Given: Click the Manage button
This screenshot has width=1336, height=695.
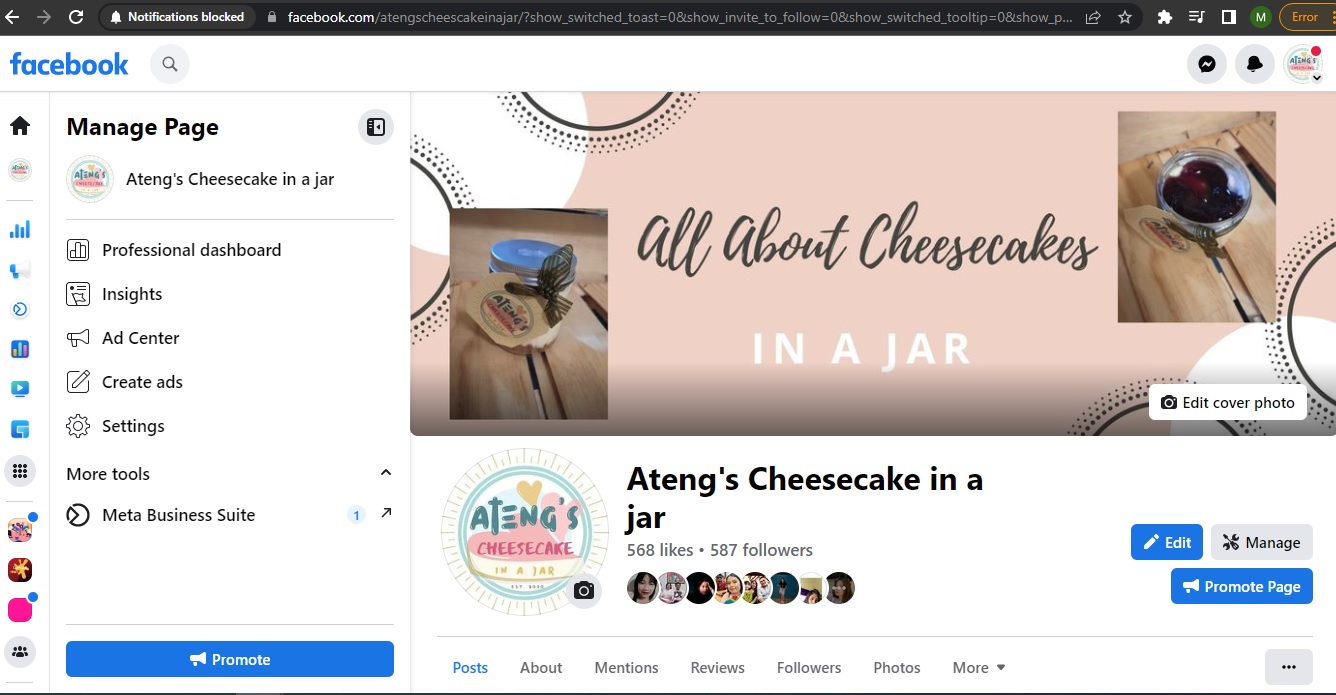Looking at the screenshot, I should pyautogui.click(x=1262, y=542).
